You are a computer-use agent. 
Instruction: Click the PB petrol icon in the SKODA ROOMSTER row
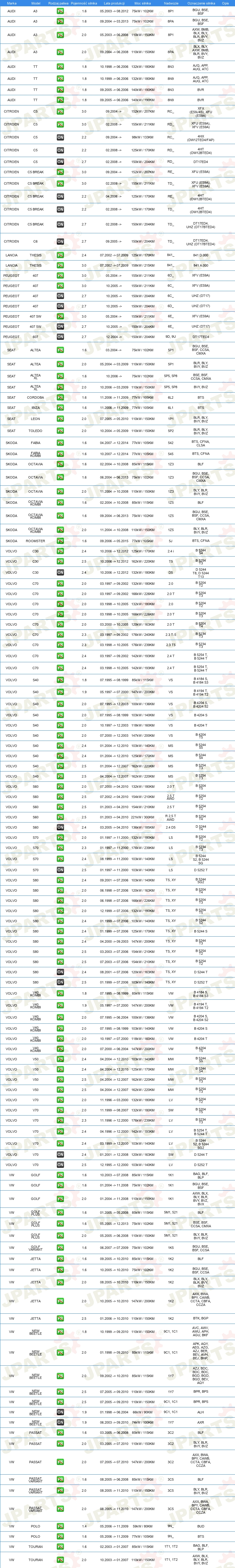[x=60, y=540]
